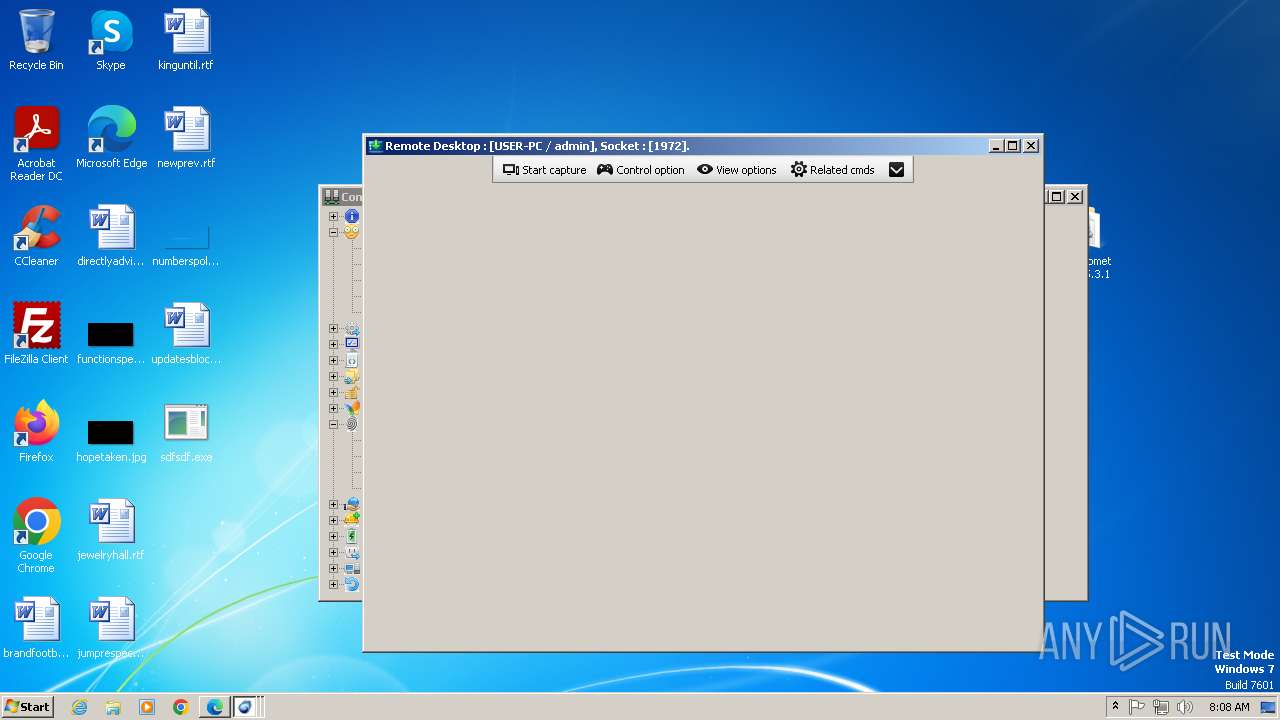Screen dimensions: 1280x720
Task: Open the Action Center flag icon
Action: pyautogui.click(x=1137, y=707)
